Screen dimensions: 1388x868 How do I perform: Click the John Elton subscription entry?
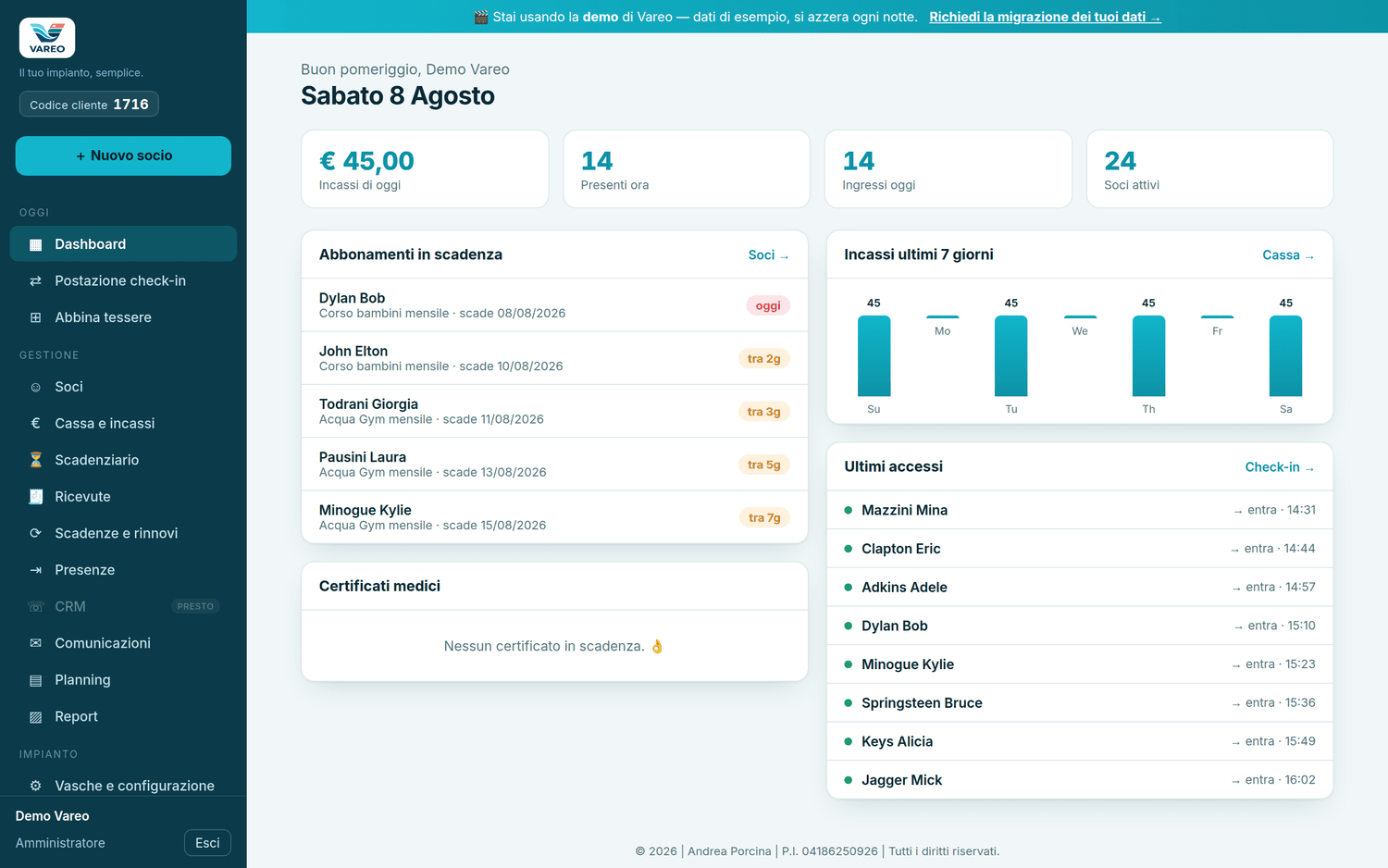pyautogui.click(x=554, y=358)
